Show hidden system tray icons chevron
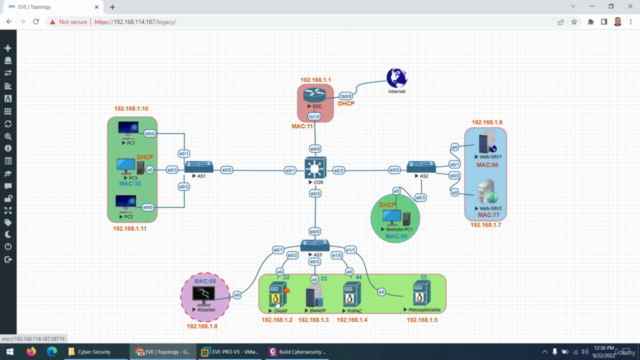640x360 pixels. 544,352
